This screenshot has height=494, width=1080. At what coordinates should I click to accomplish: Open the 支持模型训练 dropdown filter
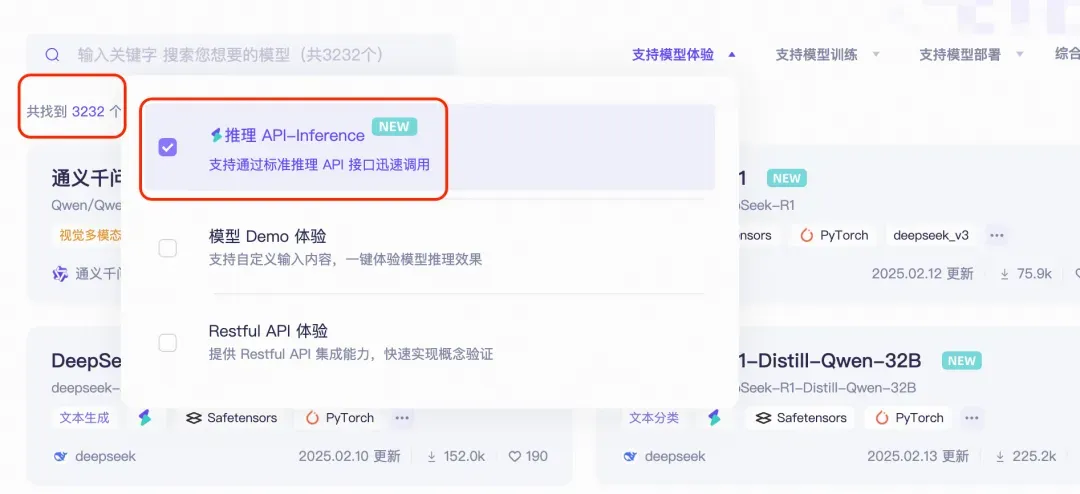click(x=827, y=54)
